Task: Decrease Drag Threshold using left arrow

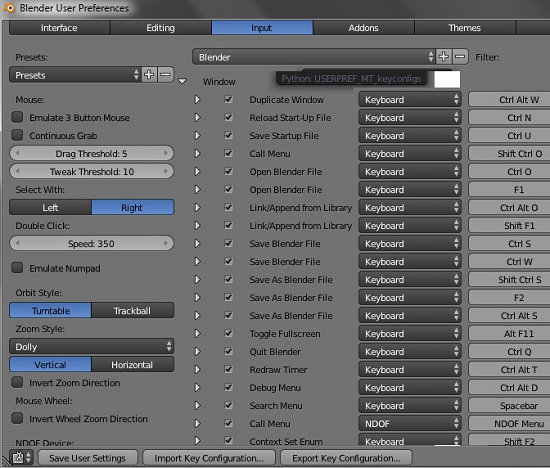Action: point(17,153)
